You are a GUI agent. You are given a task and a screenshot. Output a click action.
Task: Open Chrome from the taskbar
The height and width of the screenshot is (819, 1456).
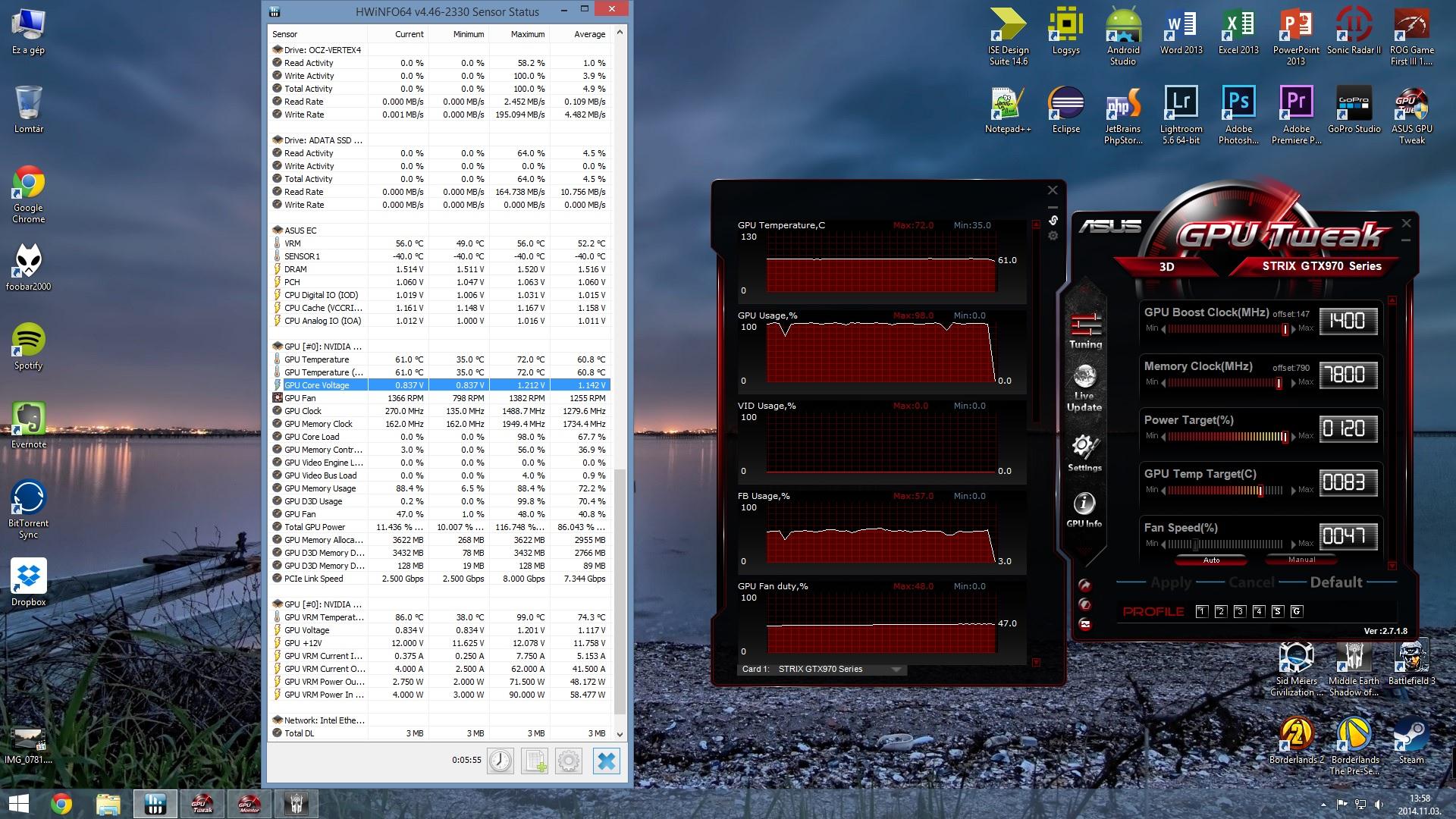(61, 804)
